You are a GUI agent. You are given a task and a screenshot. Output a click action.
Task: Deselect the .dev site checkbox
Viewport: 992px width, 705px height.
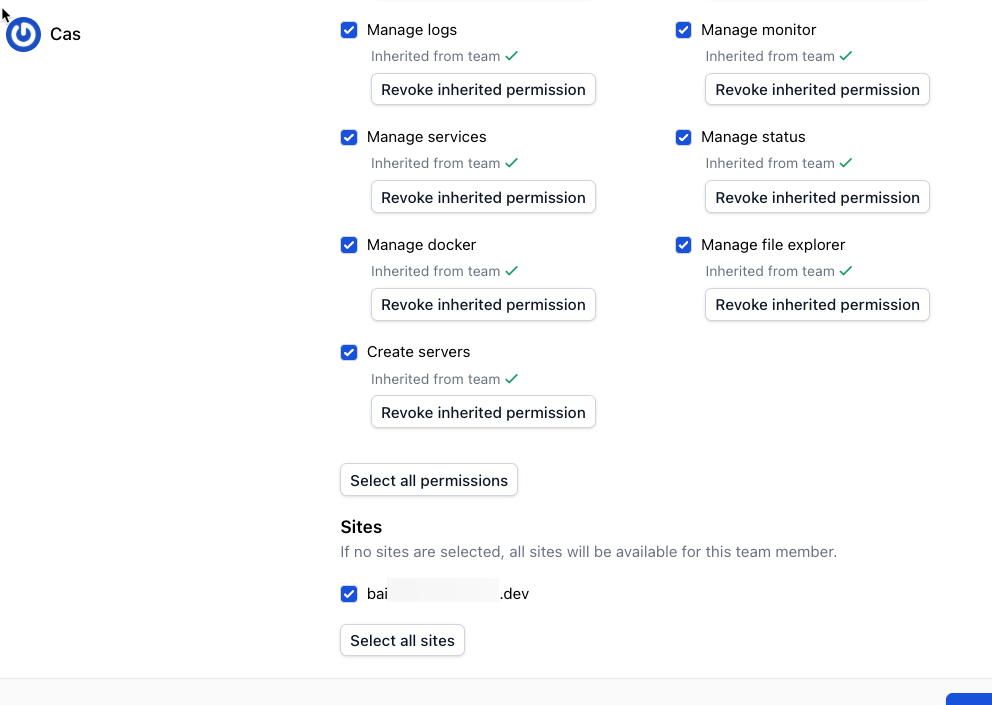click(349, 594)
